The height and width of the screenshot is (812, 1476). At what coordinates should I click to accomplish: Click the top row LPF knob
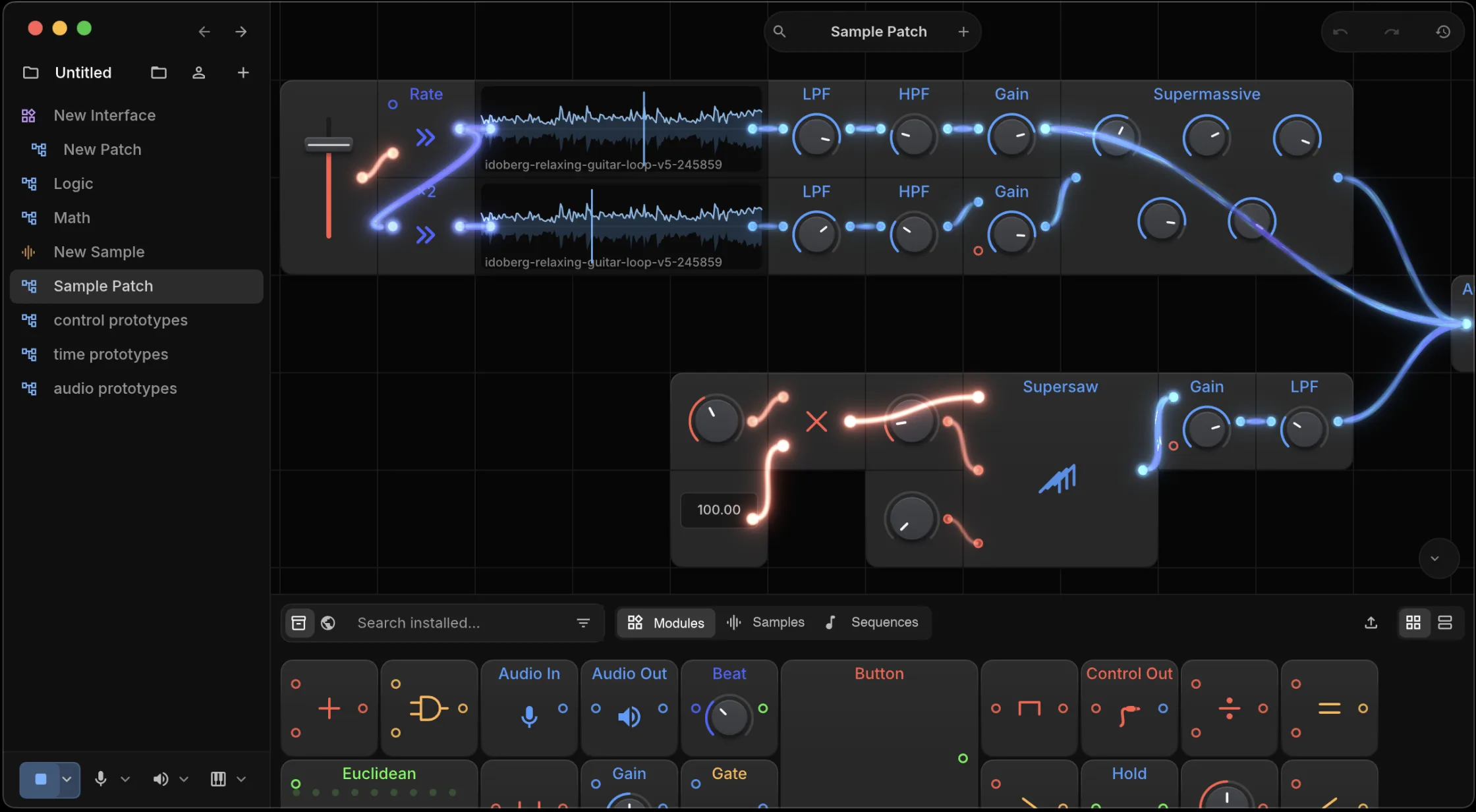pyautogui.click(x=816, y=136)
